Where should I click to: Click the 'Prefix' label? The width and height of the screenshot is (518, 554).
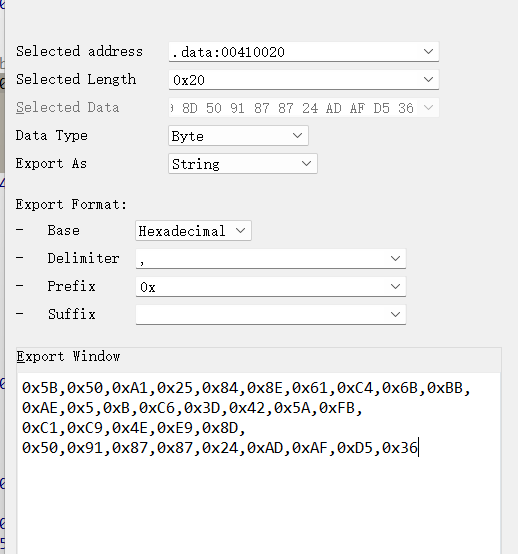71,286
